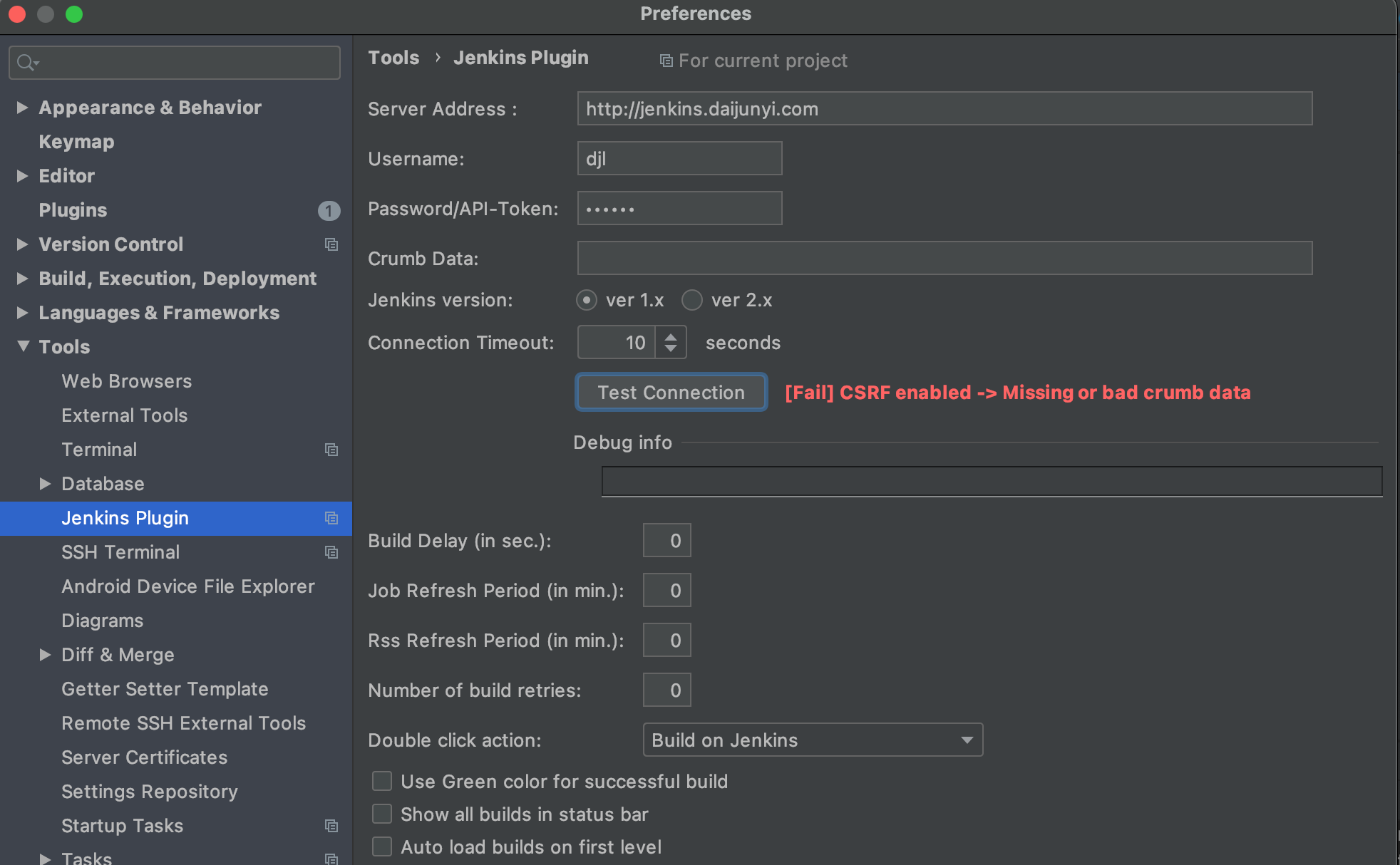Click the Test Connection button

pos(671,393)
